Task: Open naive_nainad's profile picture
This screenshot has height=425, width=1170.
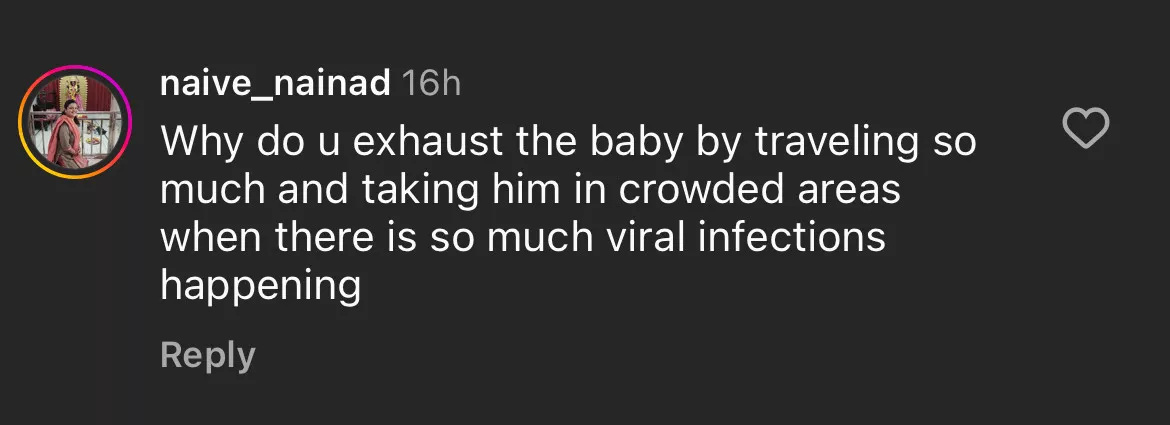Action: click(76, 122)
